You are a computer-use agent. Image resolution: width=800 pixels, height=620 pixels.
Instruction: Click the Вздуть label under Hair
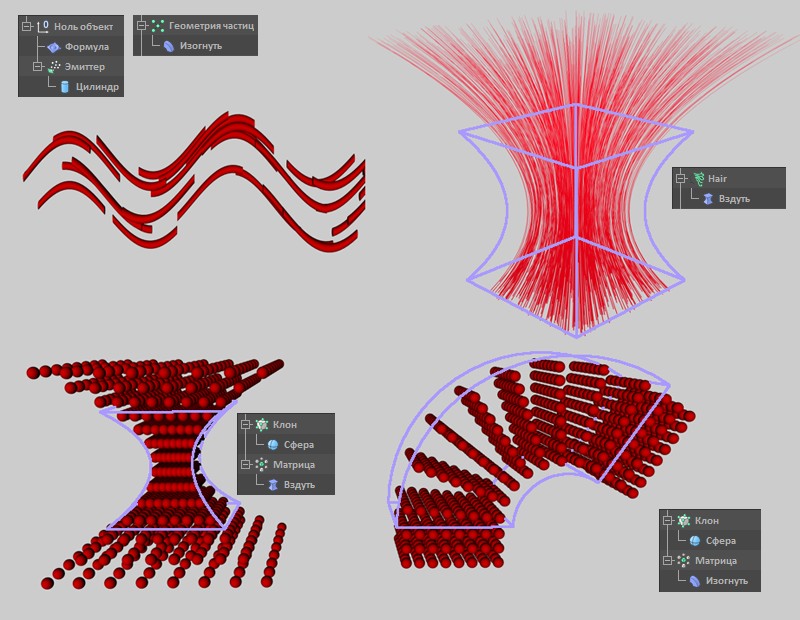click(x=734, y=199)
